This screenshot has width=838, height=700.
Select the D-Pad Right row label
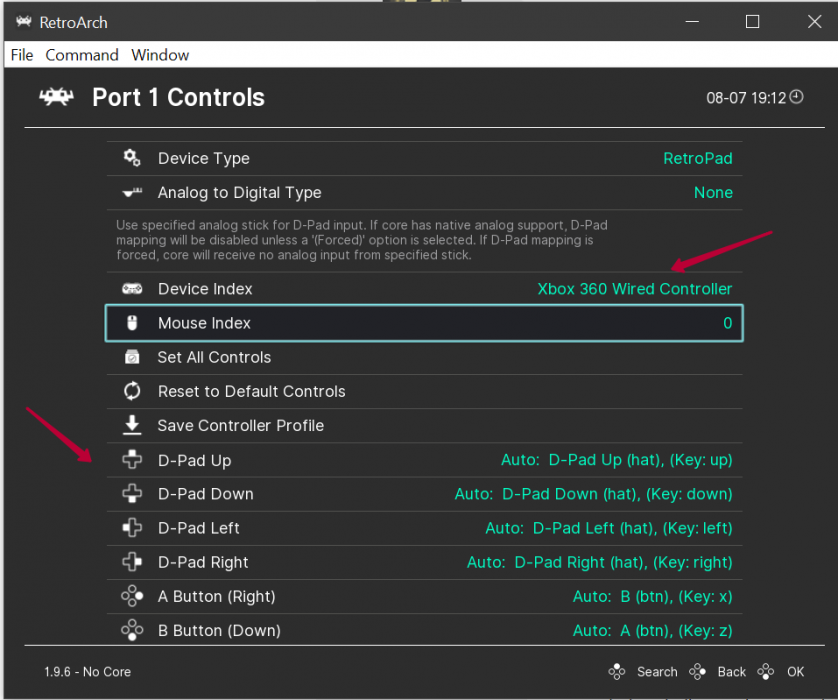tap(203, 562)
